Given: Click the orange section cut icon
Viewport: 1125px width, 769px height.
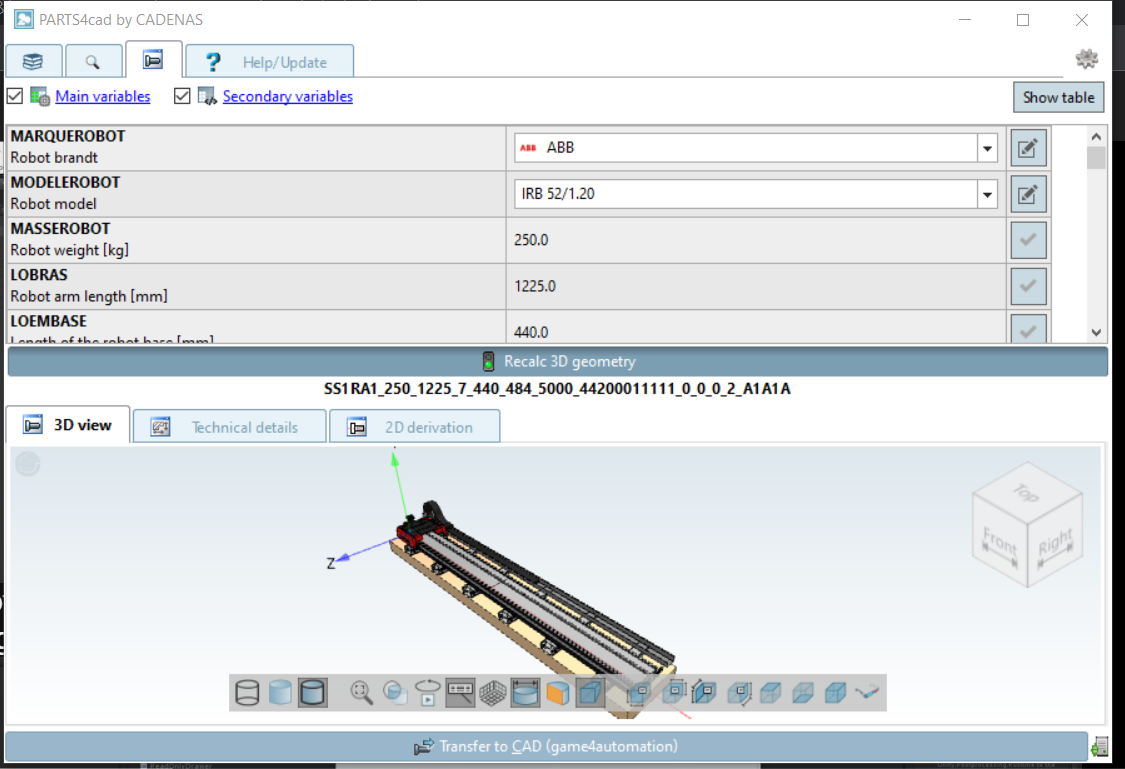Looking at the screenshot, I should pyautogui.click(x=557, y=693).
